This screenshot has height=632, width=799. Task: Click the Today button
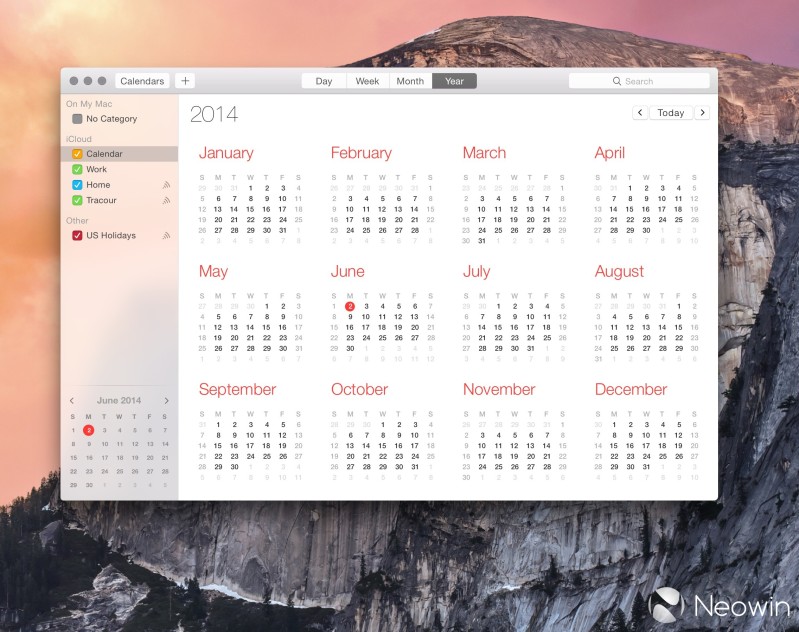click(x=671, y=113)
